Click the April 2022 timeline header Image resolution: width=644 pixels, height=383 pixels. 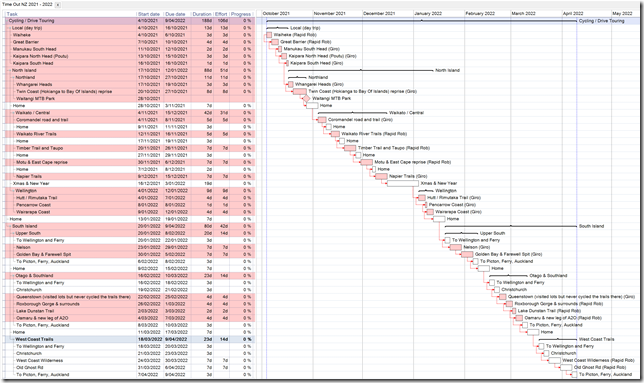pos(573,14)
